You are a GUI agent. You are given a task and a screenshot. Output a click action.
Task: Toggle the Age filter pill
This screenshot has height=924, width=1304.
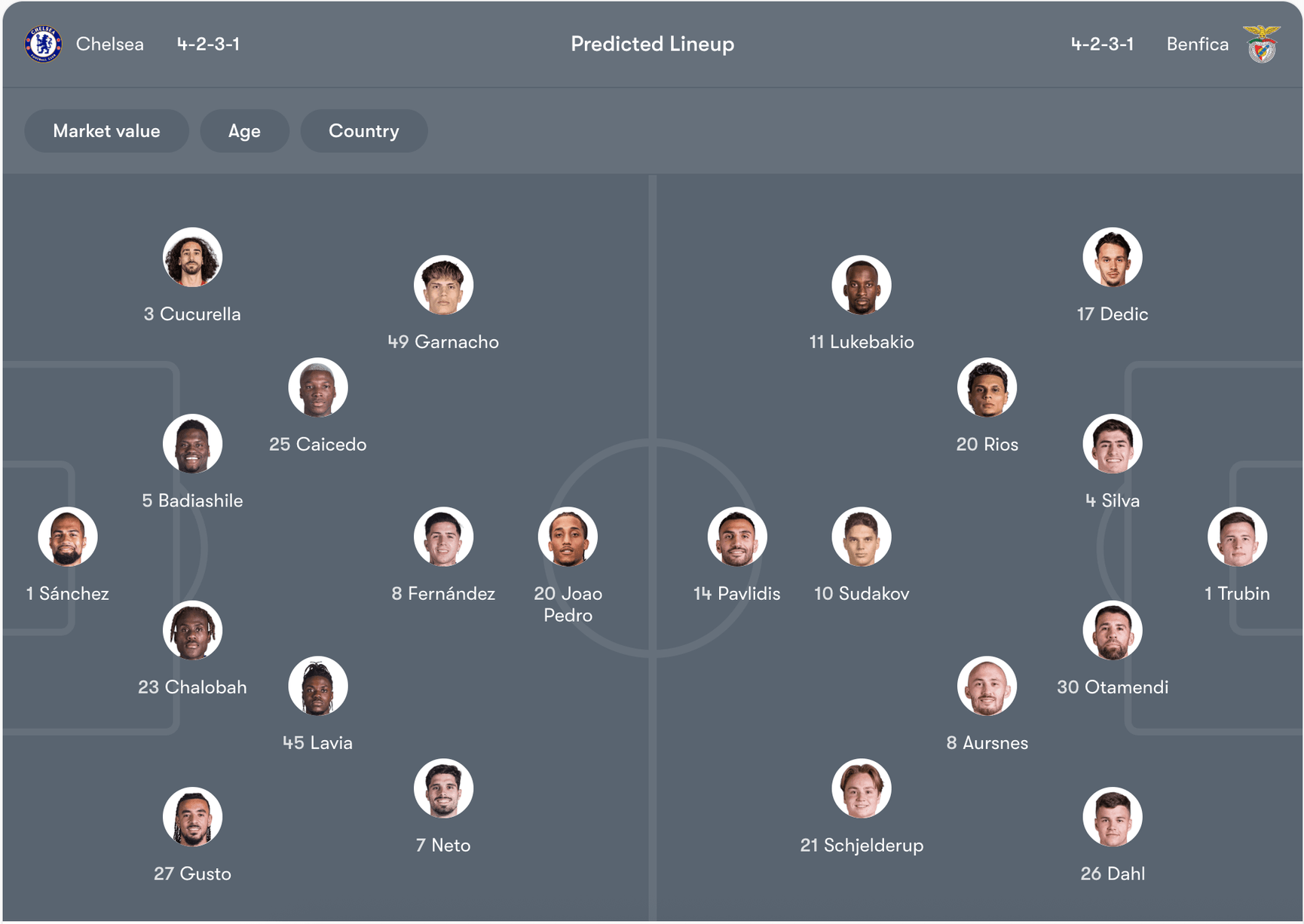pyautogui.click(x=244, y=131)
